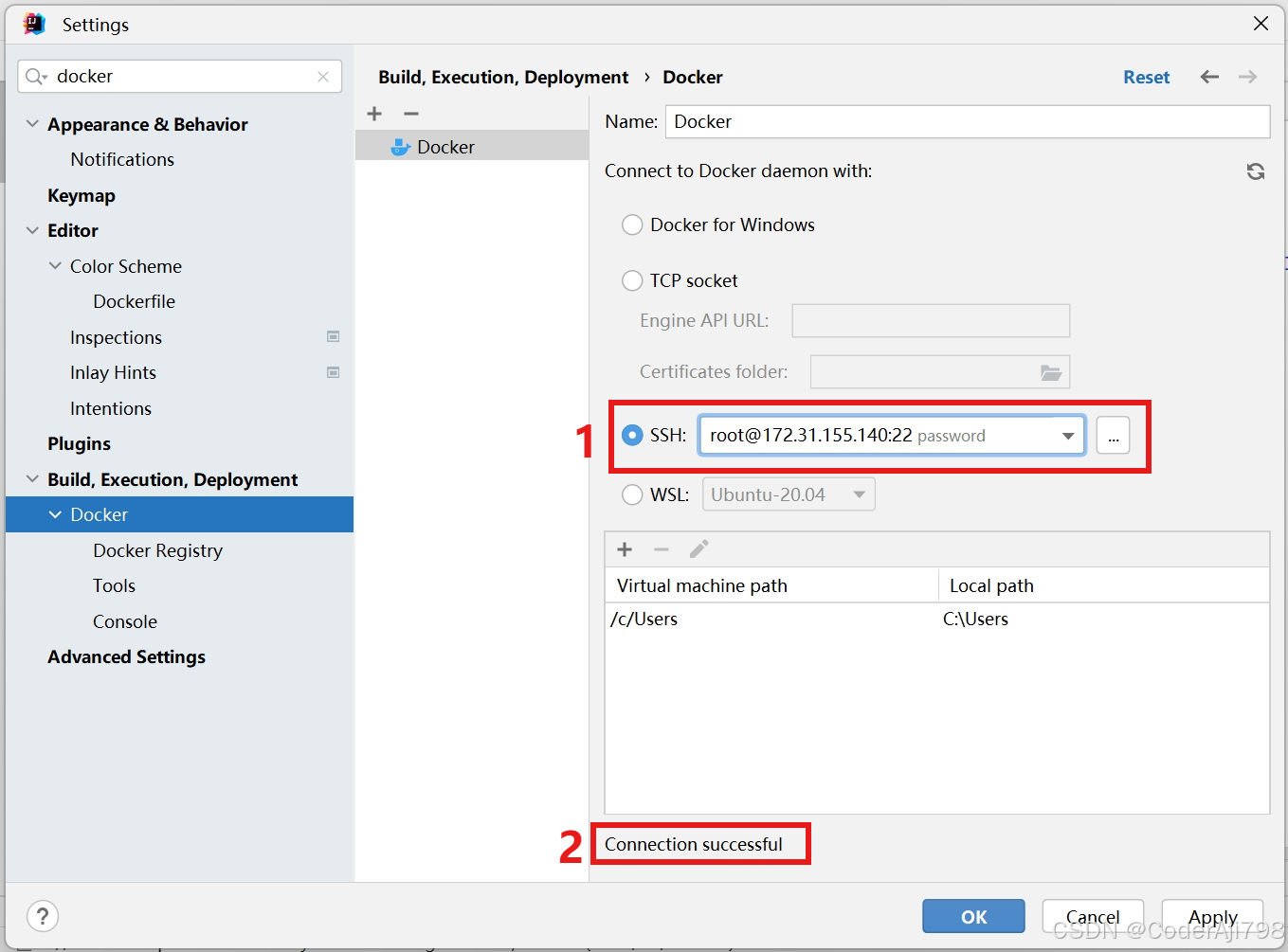Click the settings search field
The width and height of the screenshot is (1288, 952).
coord(180,77)
